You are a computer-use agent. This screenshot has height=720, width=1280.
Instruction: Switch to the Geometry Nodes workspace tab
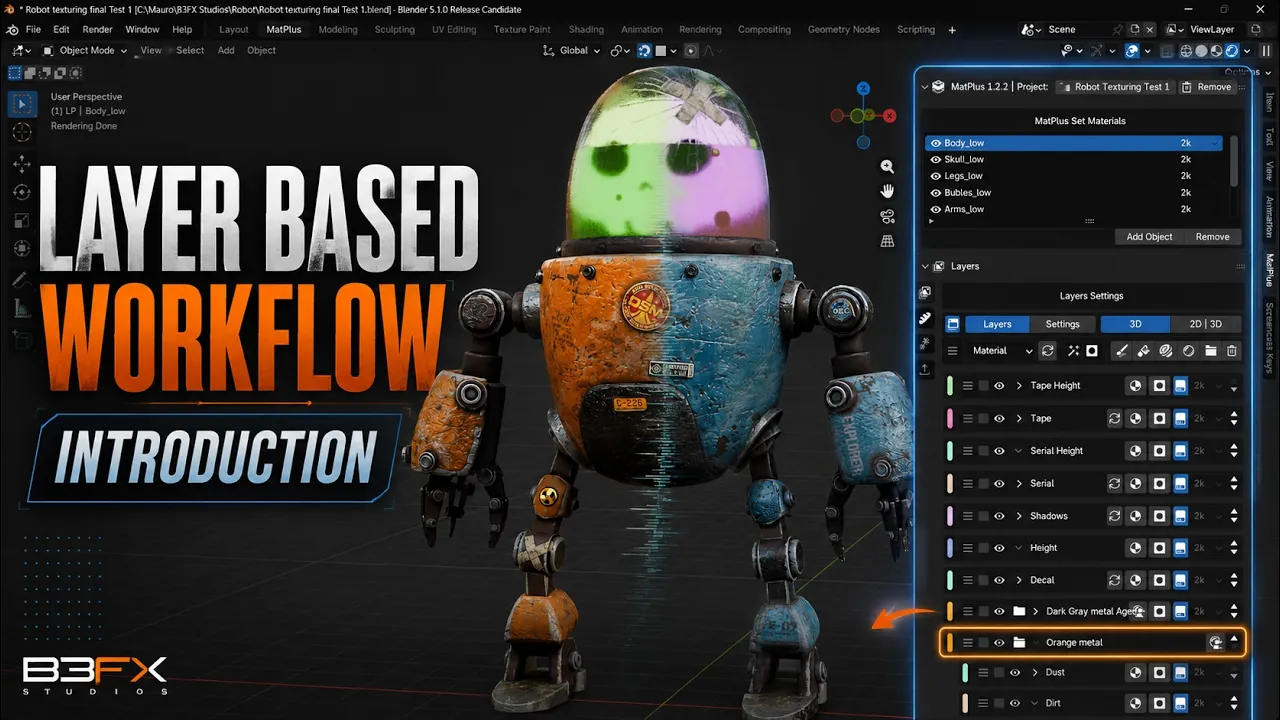tap(843, 30)
